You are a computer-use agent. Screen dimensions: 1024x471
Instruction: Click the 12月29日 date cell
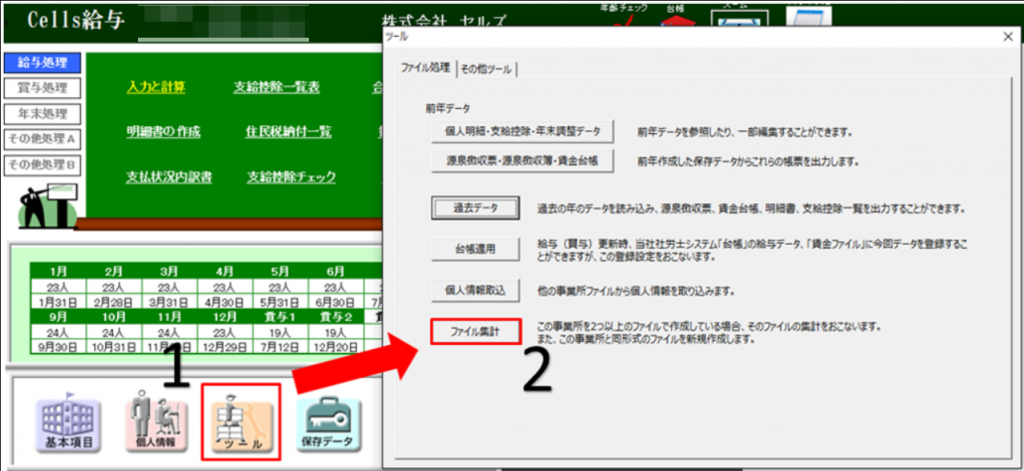point(225,347)
